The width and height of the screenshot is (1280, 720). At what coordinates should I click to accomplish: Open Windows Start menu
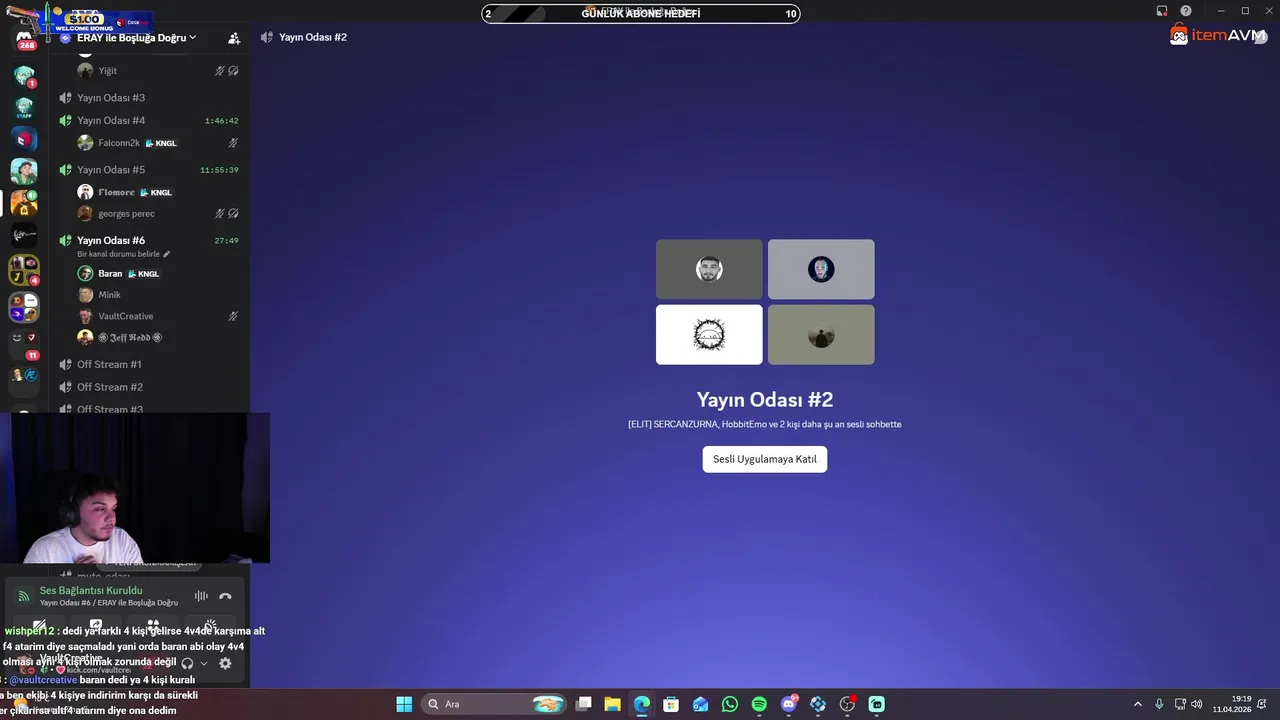tap(404, 704)
